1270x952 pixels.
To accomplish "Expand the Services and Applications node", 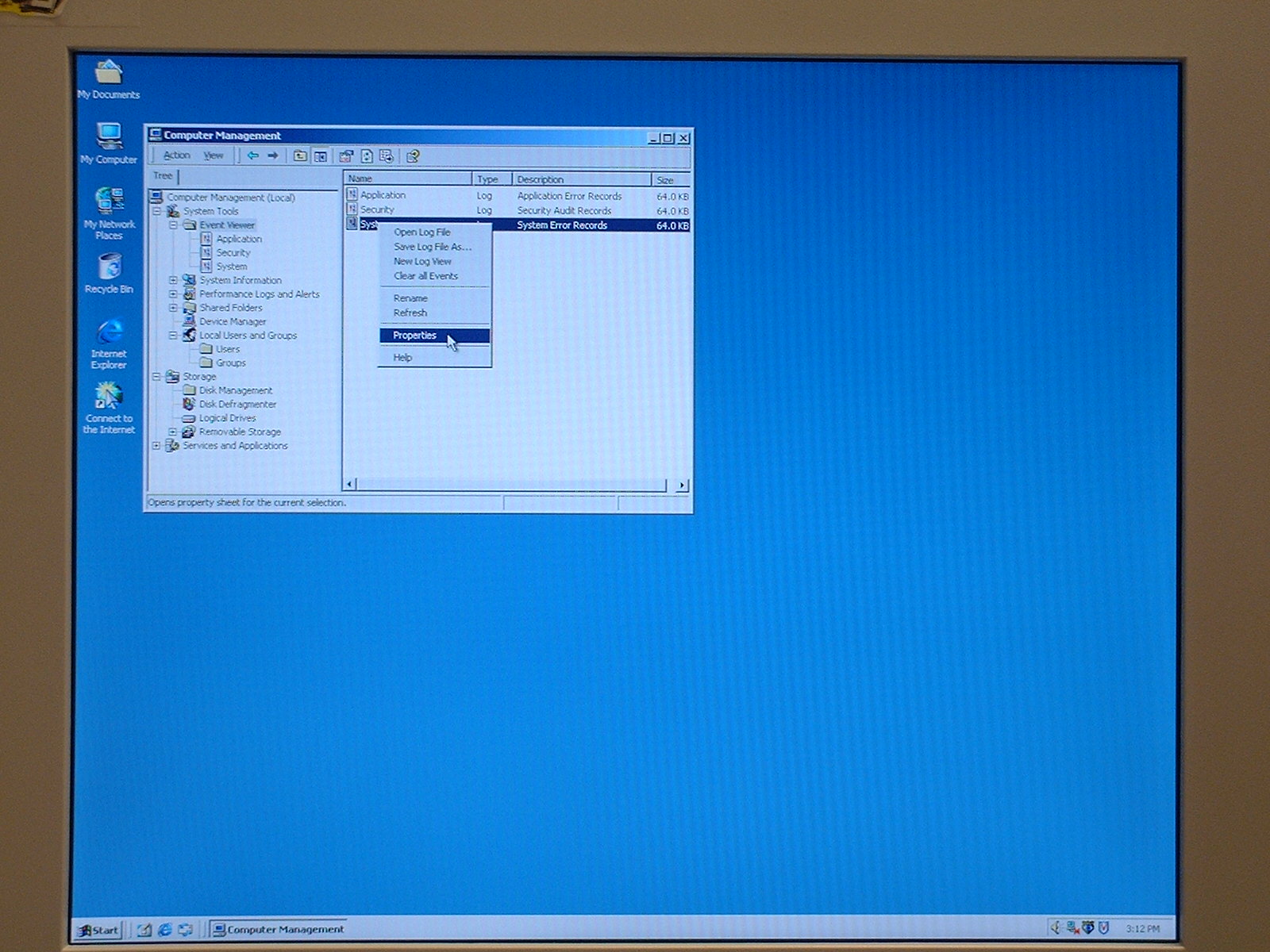I will point(156,446).
